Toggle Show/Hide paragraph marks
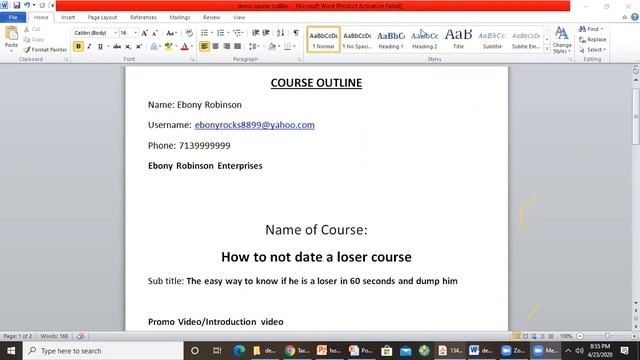This screenshot has width=640, height=360. (296, 33)
